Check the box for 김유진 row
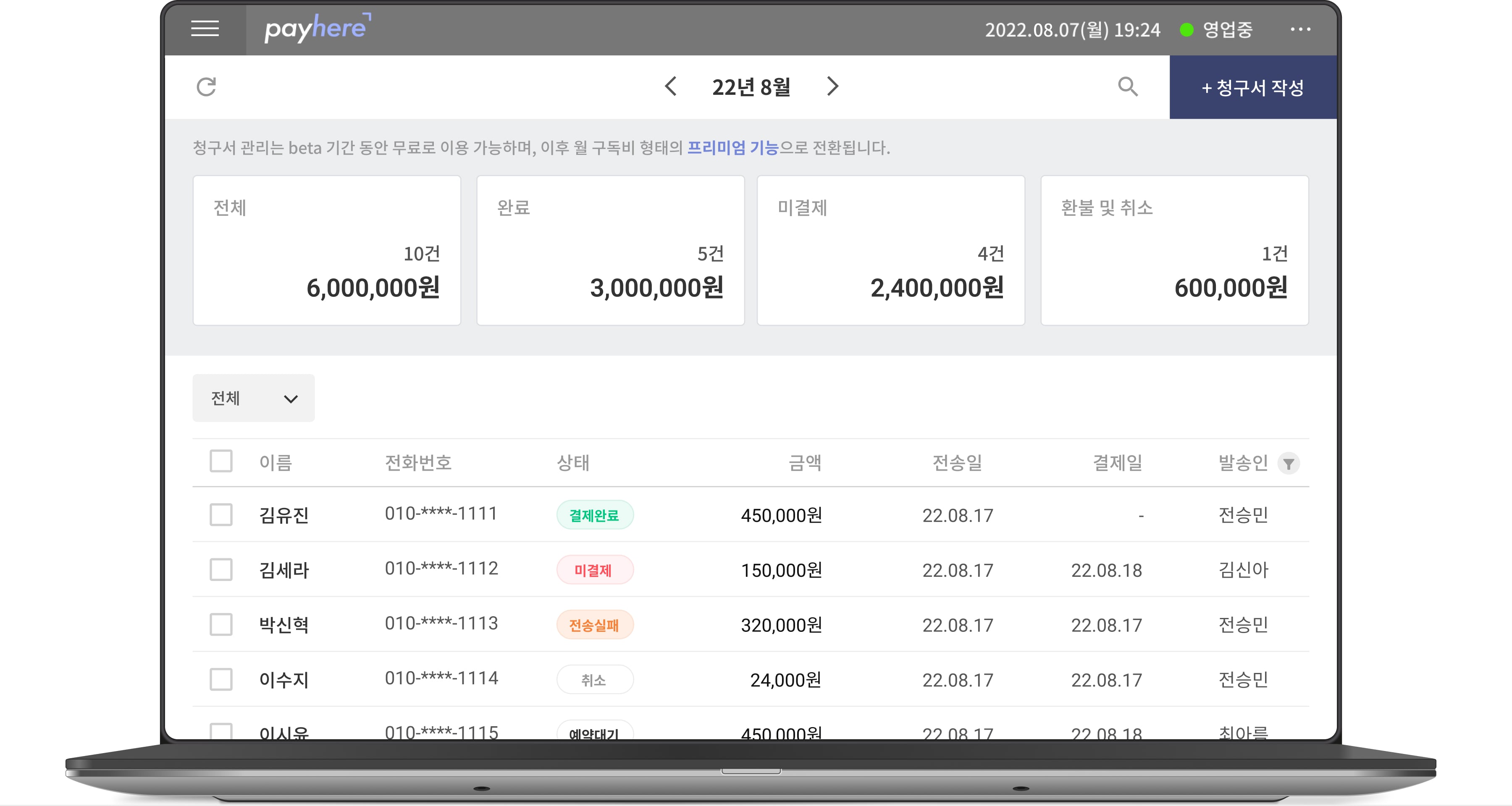This screenshot has height=806, width=1512. (x=220, y=515)
